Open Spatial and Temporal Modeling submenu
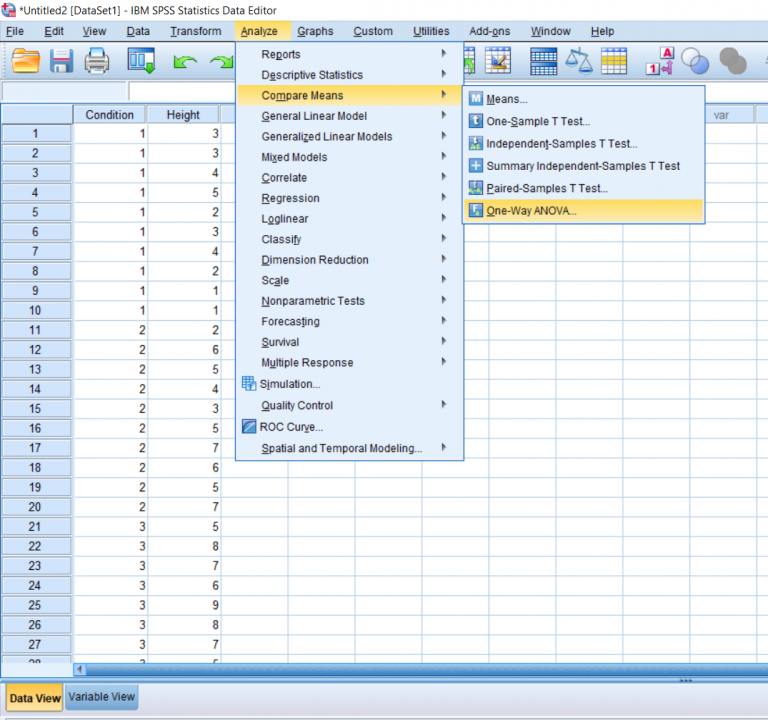 349,449
